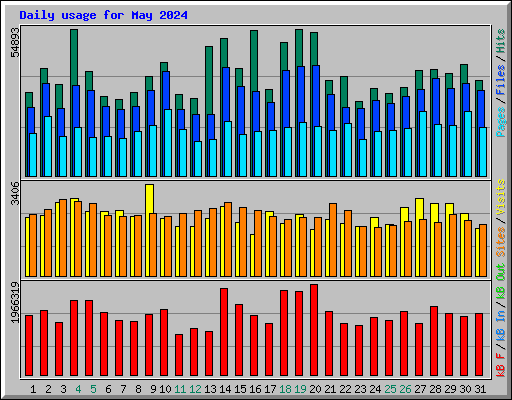The image size is (512, 400).
Task: Click the 'Sites' legend label
Action: coord(501,242)
